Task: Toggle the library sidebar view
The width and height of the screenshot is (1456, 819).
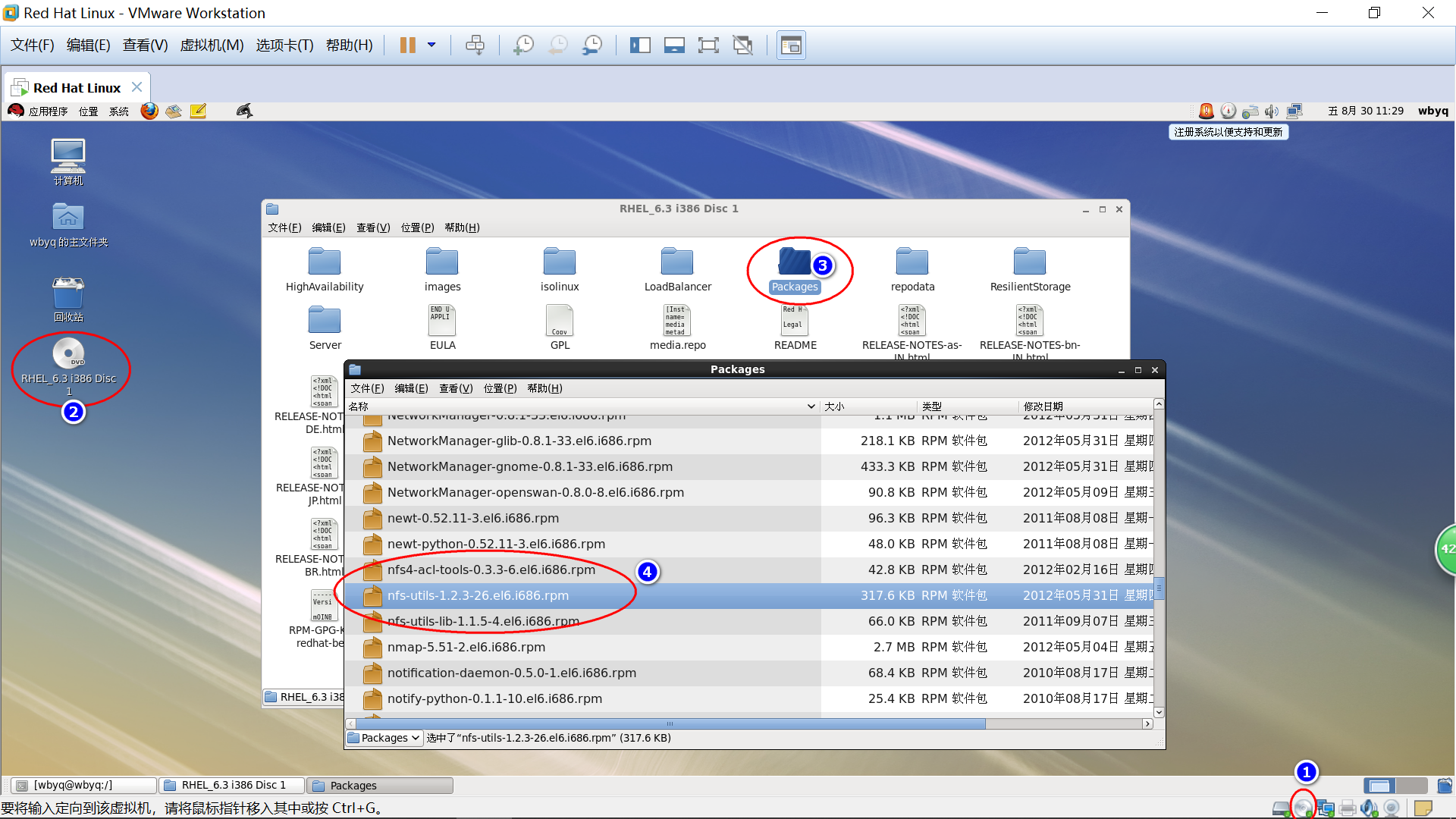Action: click(640, 45)
